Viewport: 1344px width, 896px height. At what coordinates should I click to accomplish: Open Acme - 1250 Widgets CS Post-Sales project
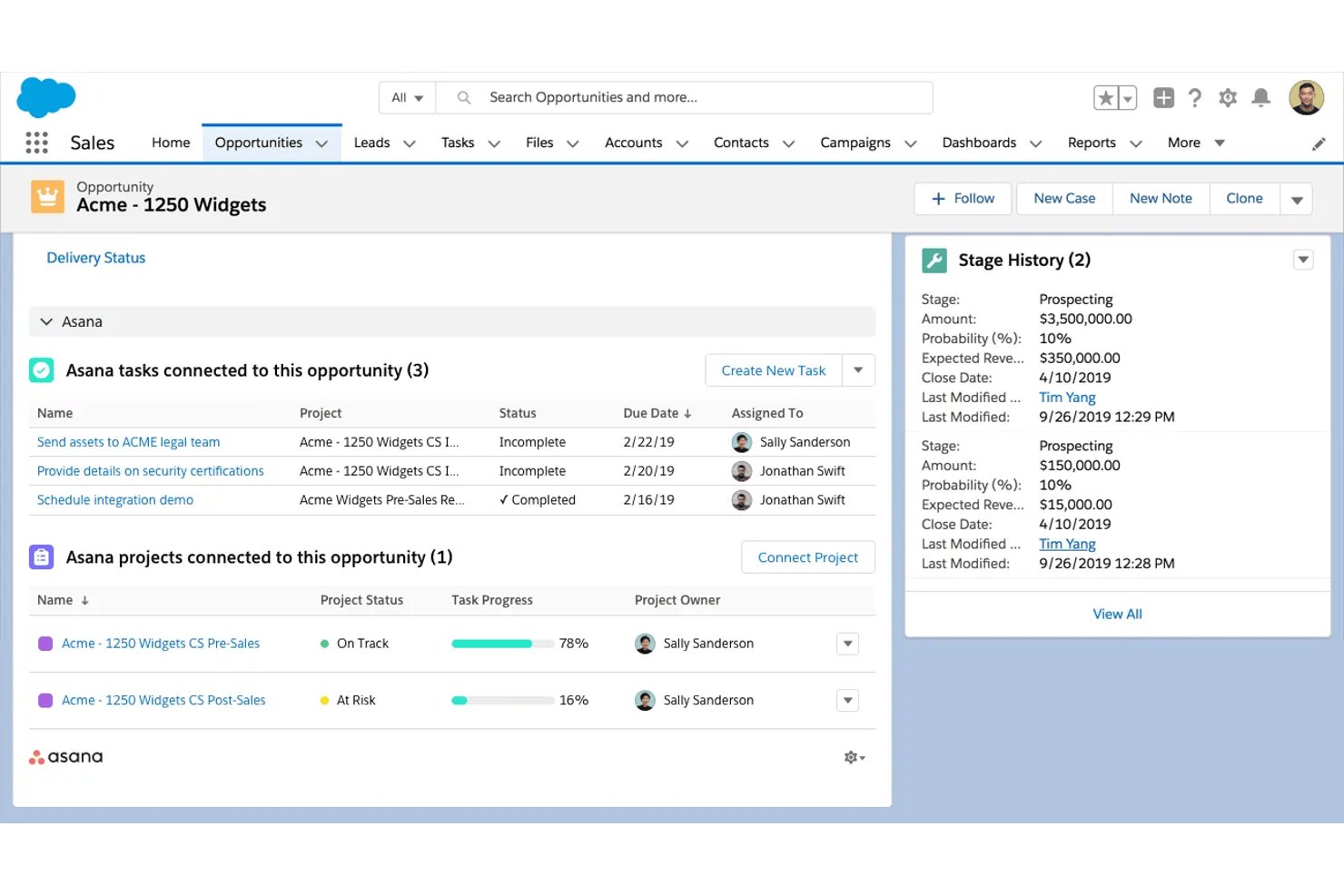163,701
